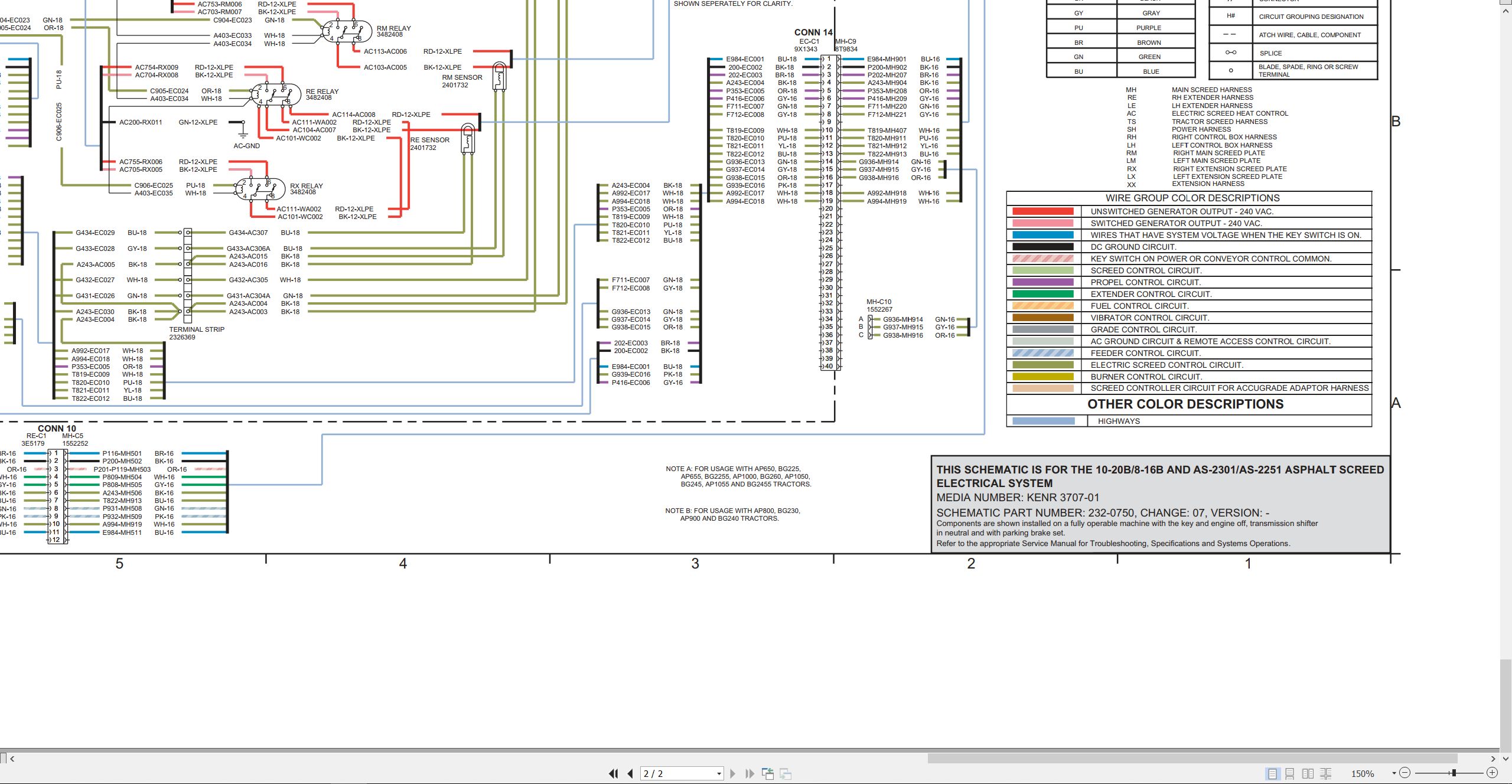Open the page number dropdown list

point(719,773)
